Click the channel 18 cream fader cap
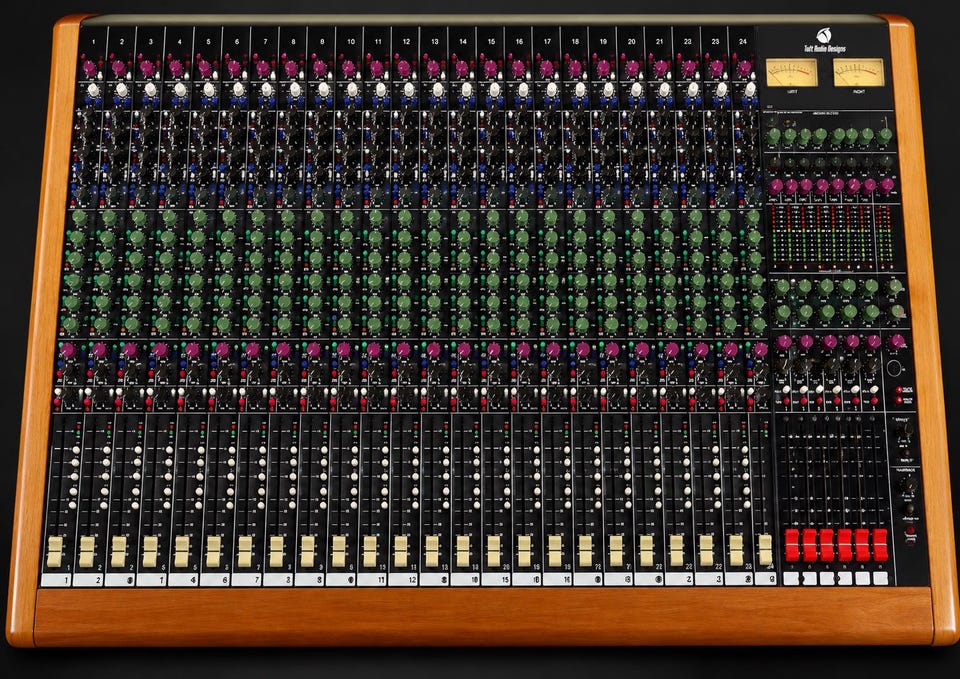 click(x=585, y=550)
